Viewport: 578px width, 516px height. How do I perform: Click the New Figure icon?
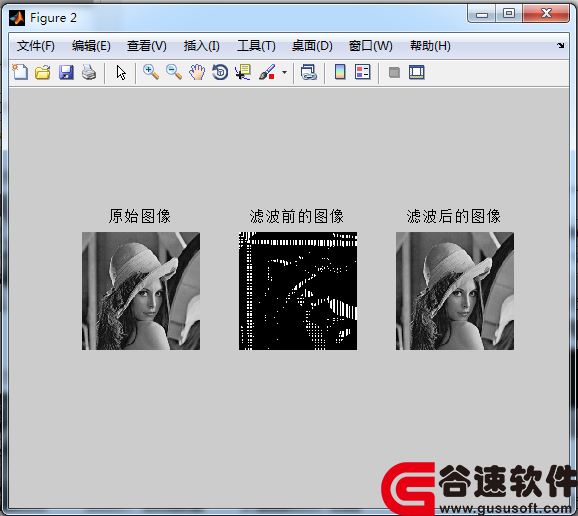tap(20, 72)
